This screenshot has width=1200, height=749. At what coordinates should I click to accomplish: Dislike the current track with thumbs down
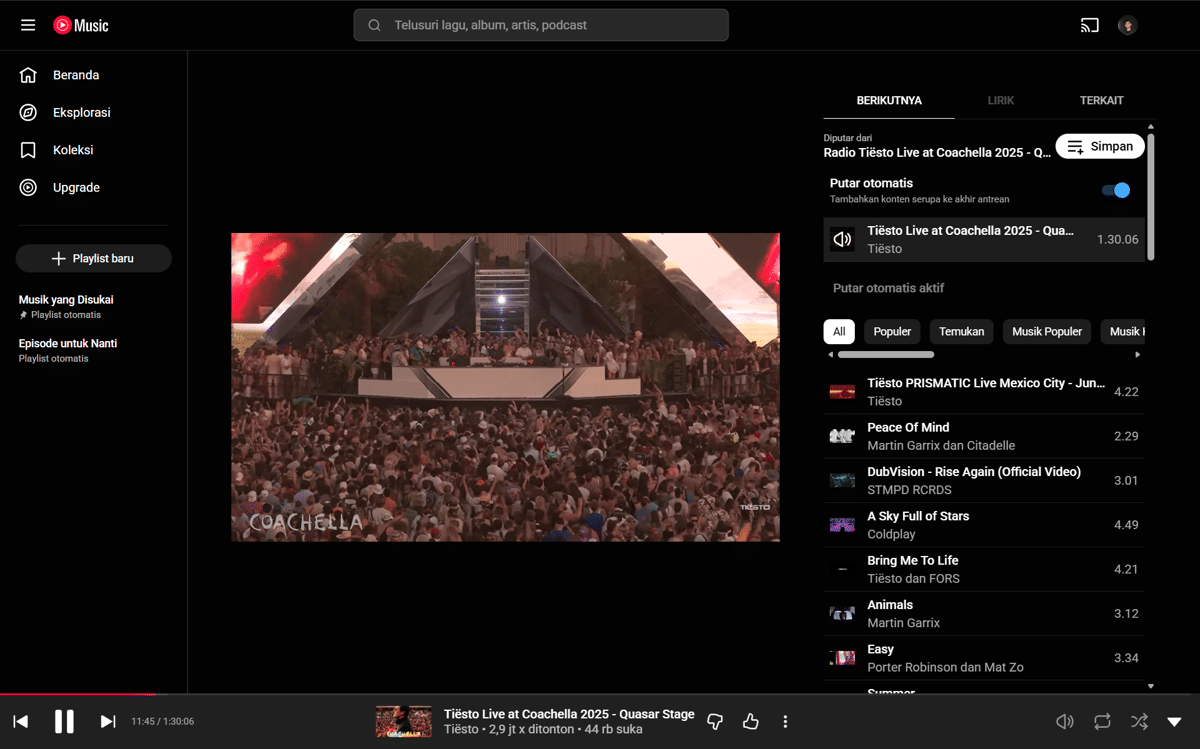pos(715,722)
